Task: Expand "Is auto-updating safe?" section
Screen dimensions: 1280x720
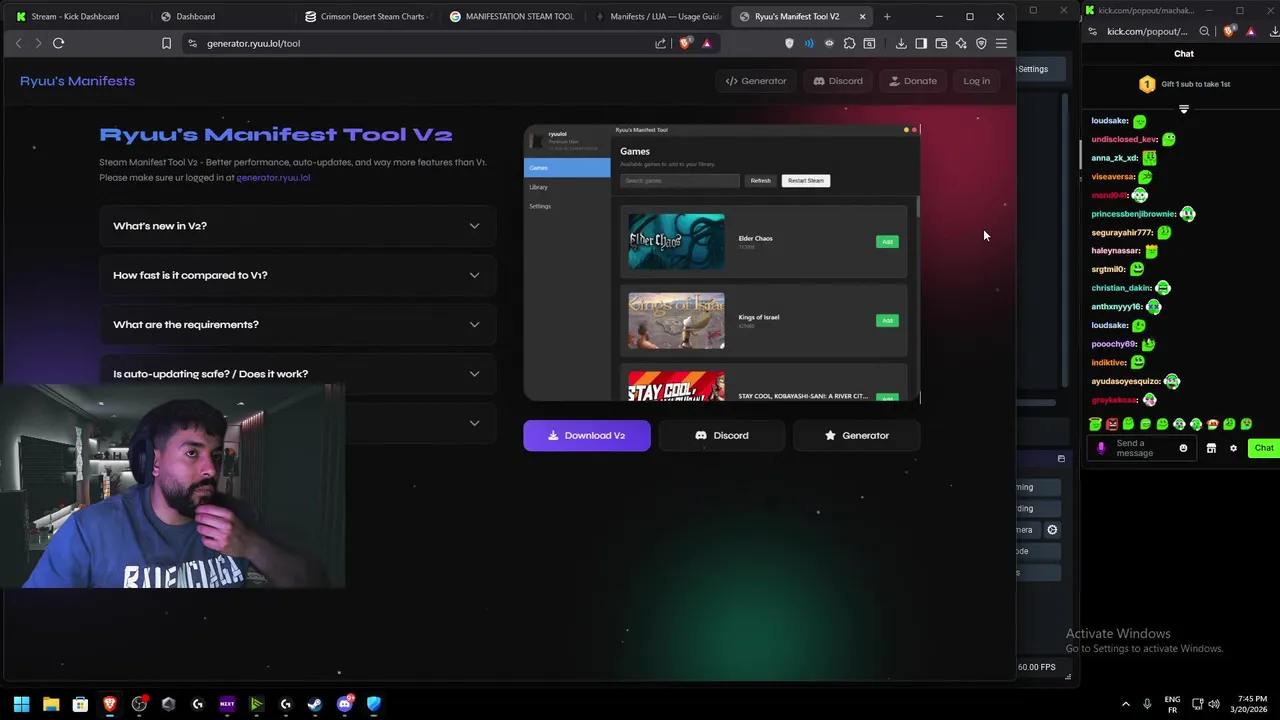Action: pyautogui.click(x=297, y=374)
